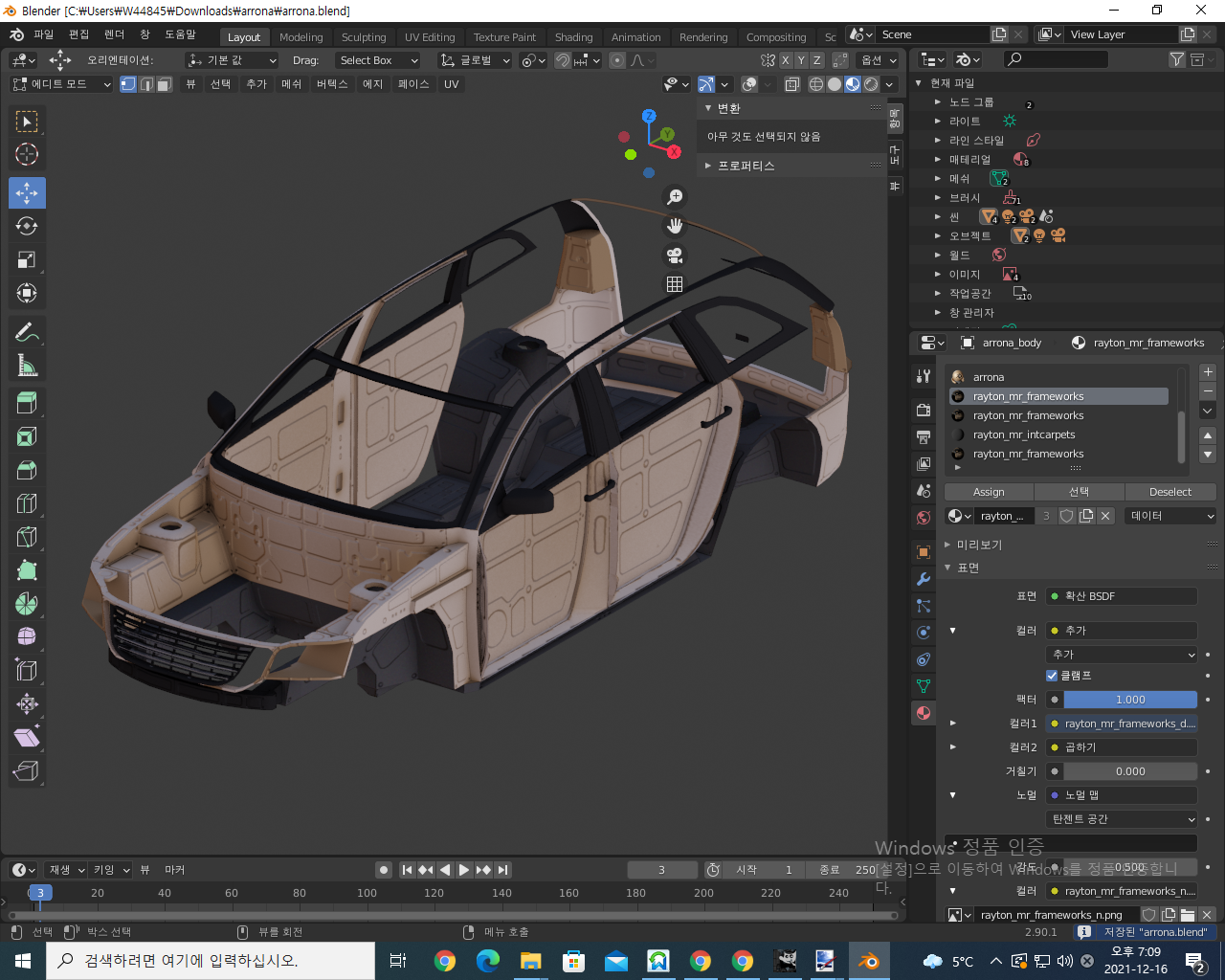Select the Rotate tool
1225x980 pixels.
click(x=27, y=227)
